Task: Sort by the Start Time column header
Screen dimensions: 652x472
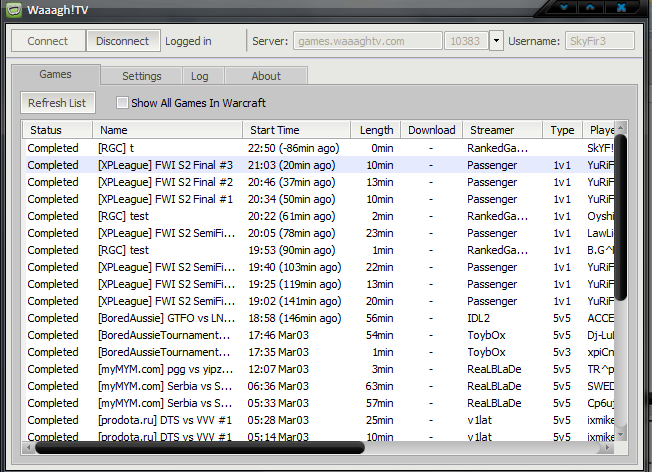Action: point(296,130)
